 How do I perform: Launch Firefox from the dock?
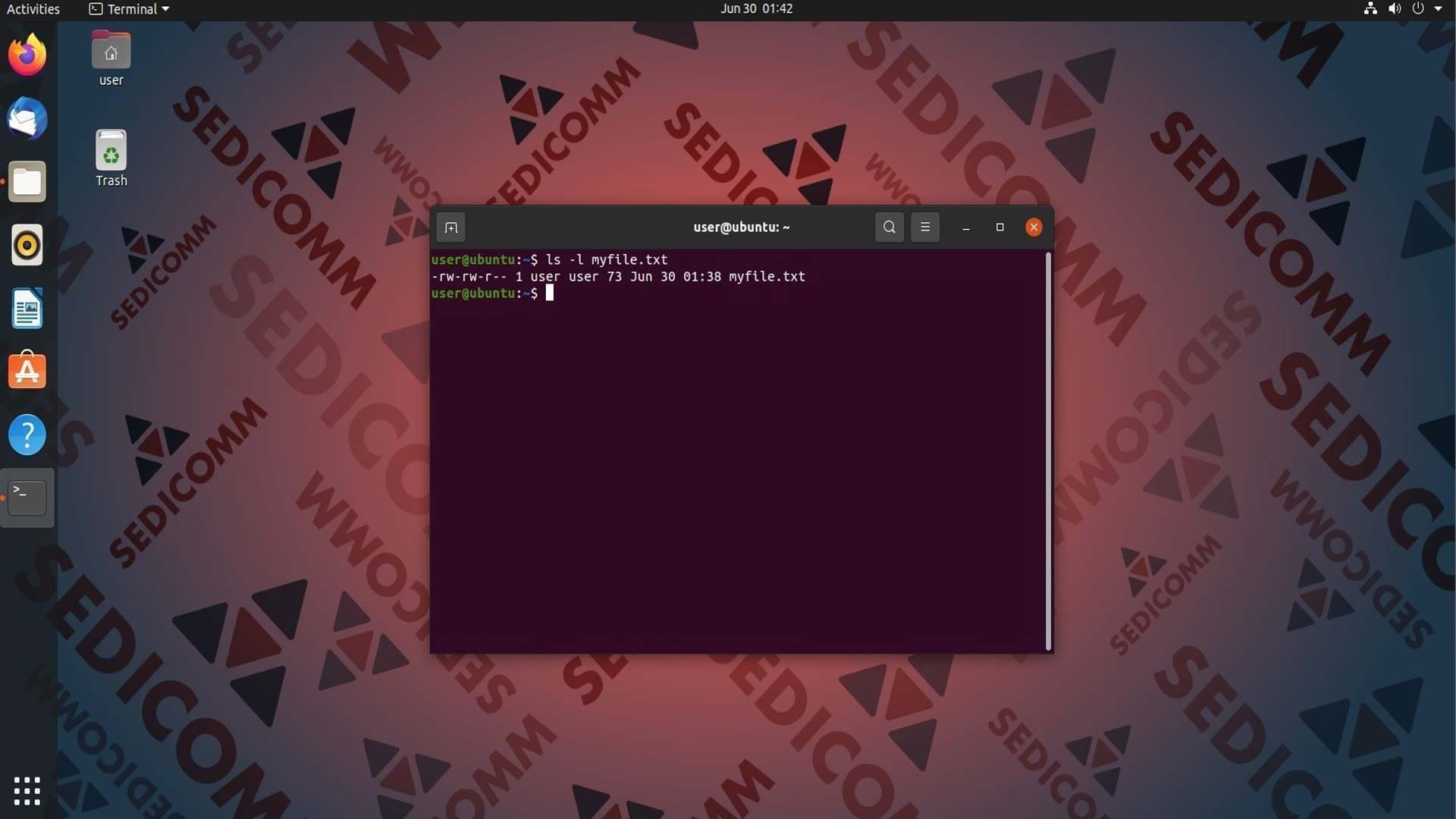tap(27, 55)
